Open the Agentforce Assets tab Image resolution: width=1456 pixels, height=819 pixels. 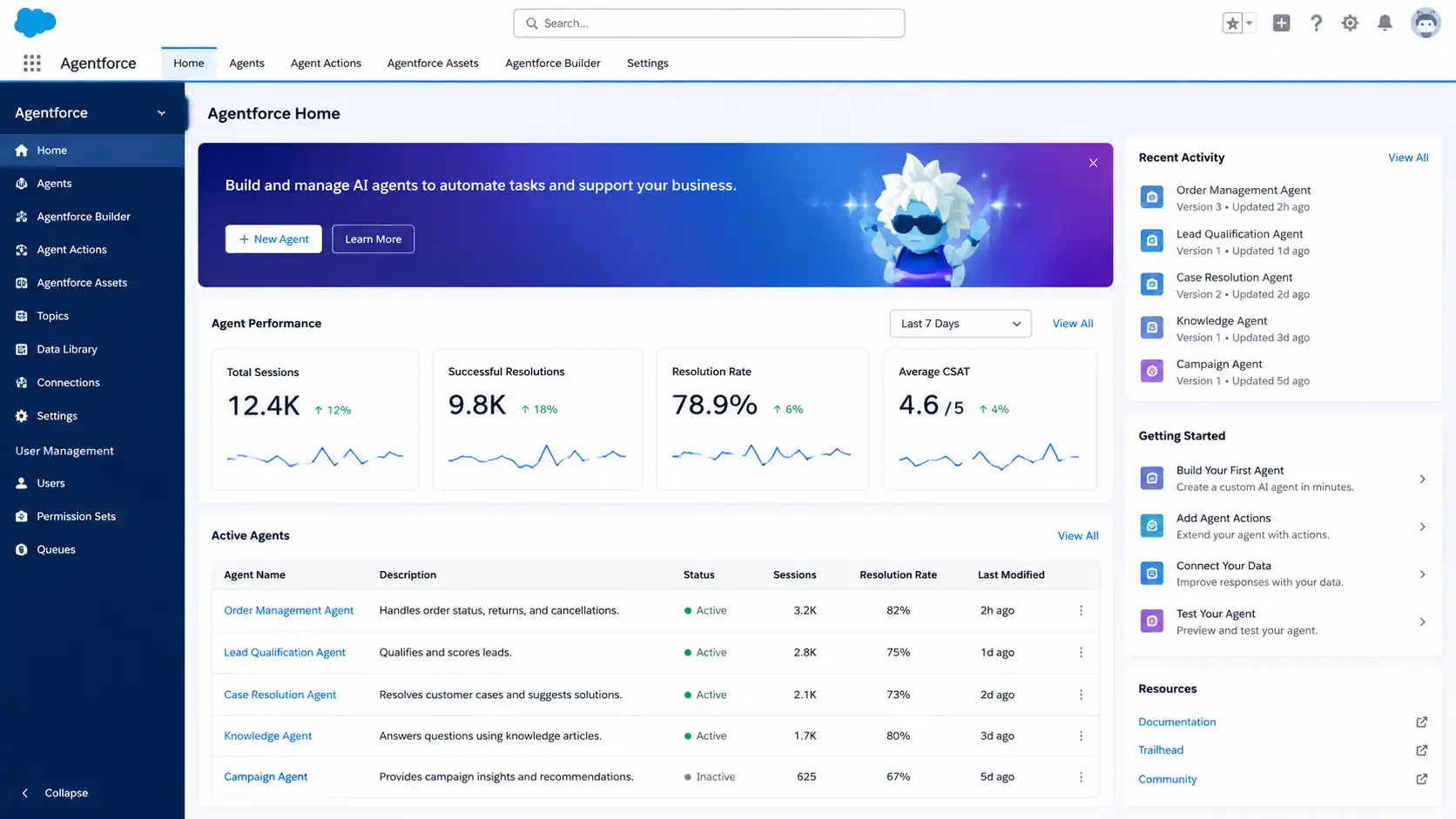[433, 64]
